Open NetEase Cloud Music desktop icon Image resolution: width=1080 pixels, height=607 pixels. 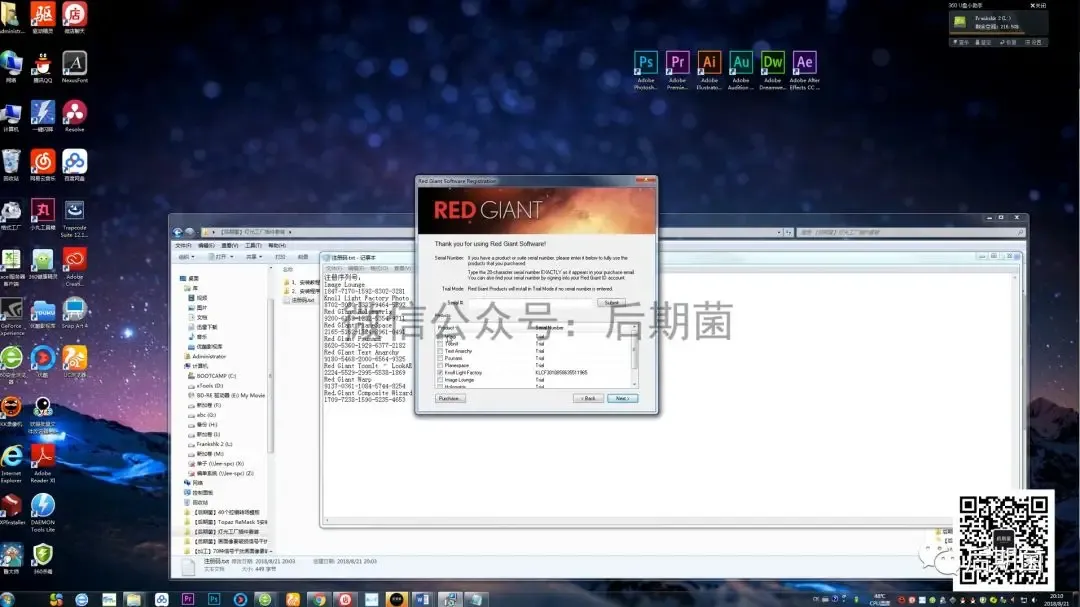[43, 165]
